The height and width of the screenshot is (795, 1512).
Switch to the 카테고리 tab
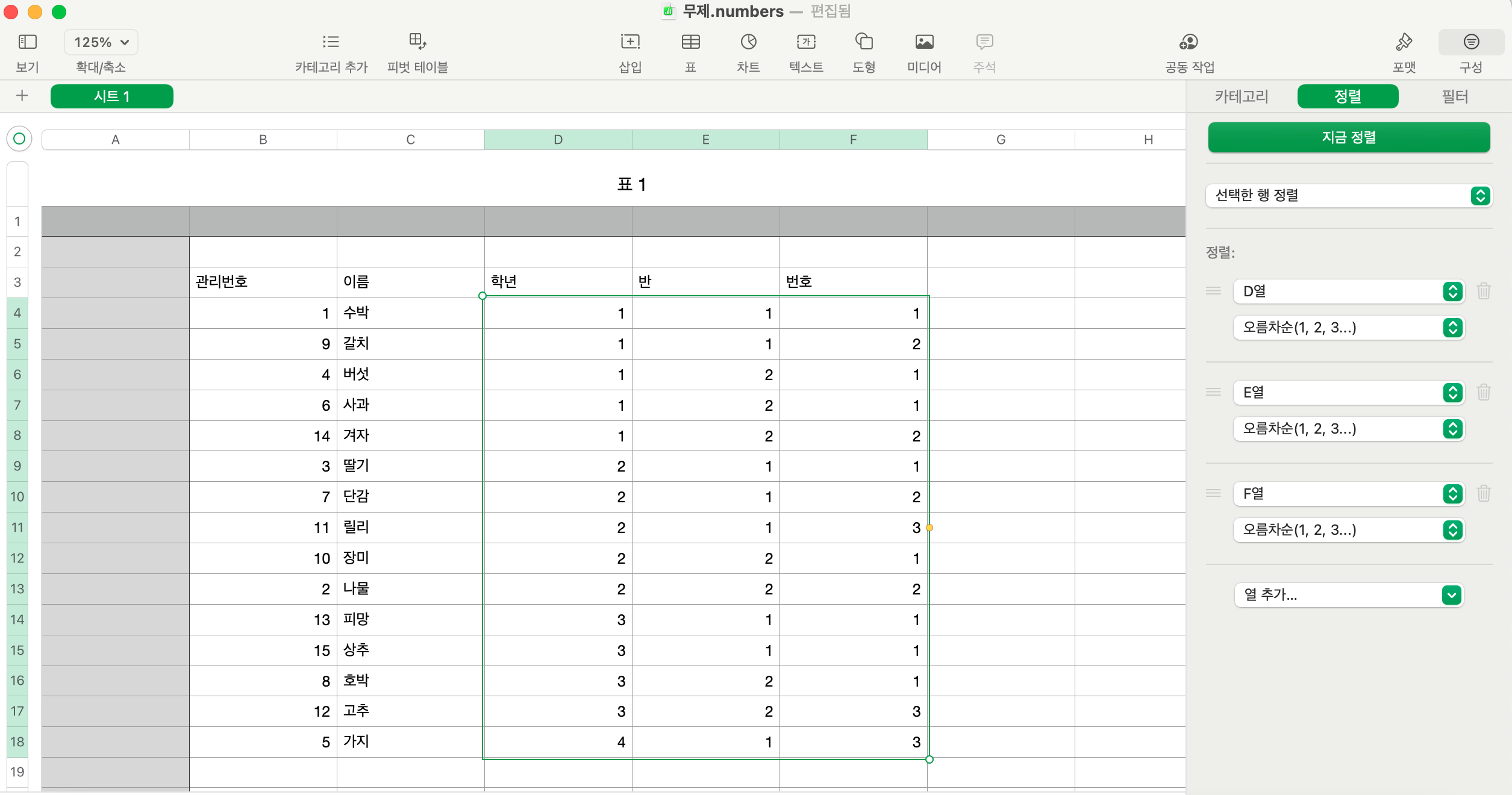(1242, 96)
